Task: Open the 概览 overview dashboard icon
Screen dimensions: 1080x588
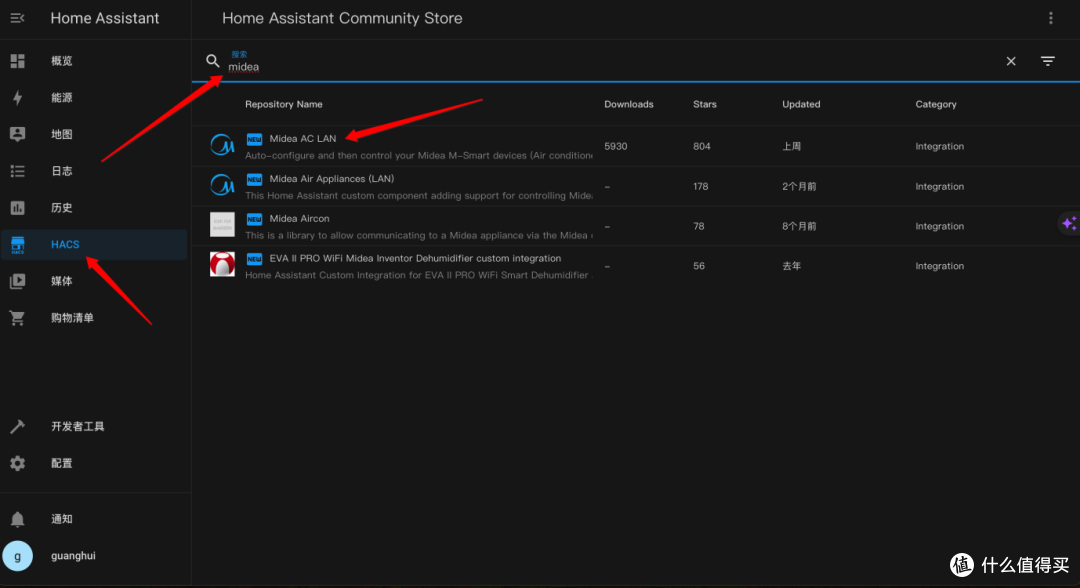Action: coord(17,61)
